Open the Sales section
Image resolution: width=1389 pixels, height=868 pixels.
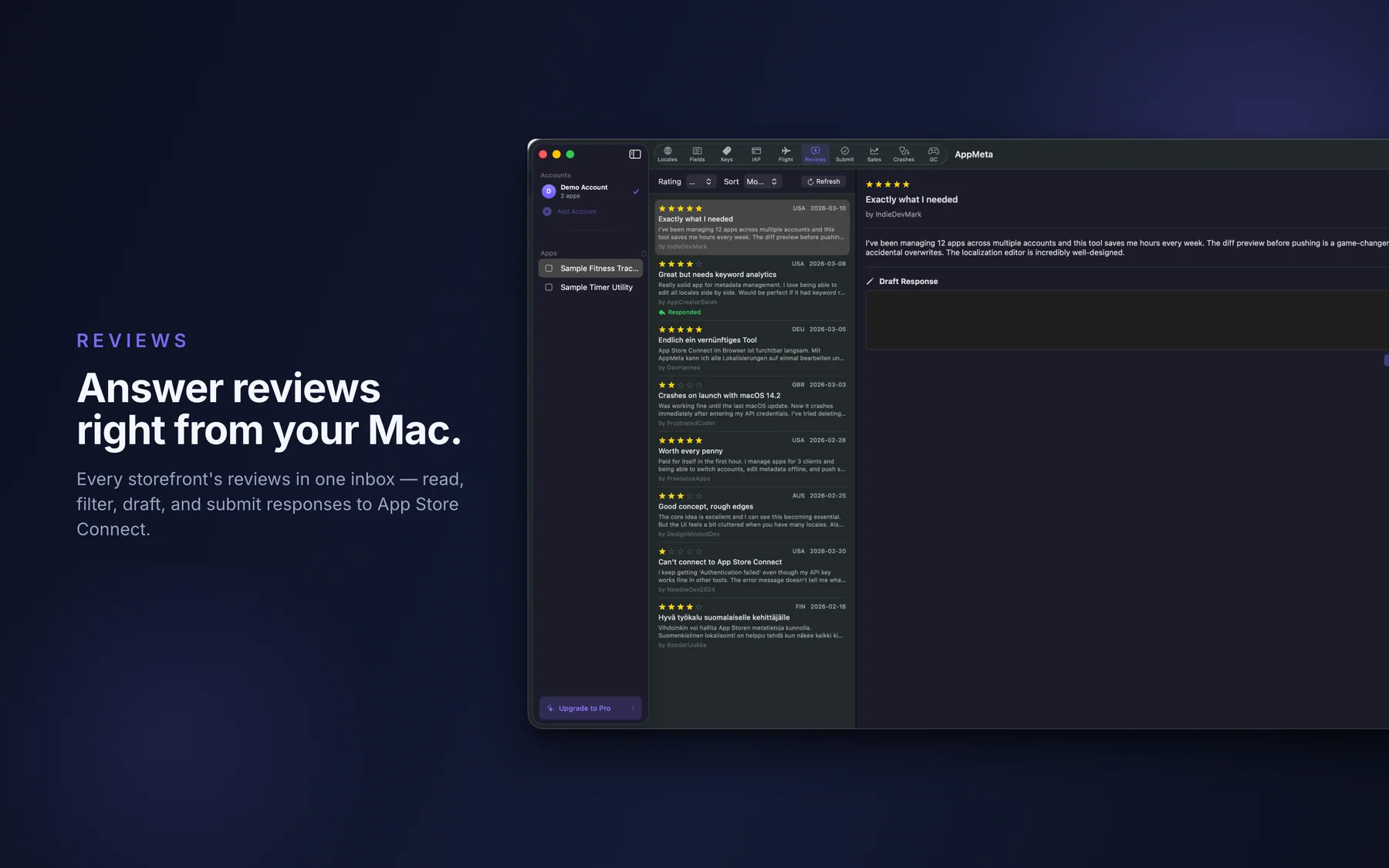[x=874, y=154]
